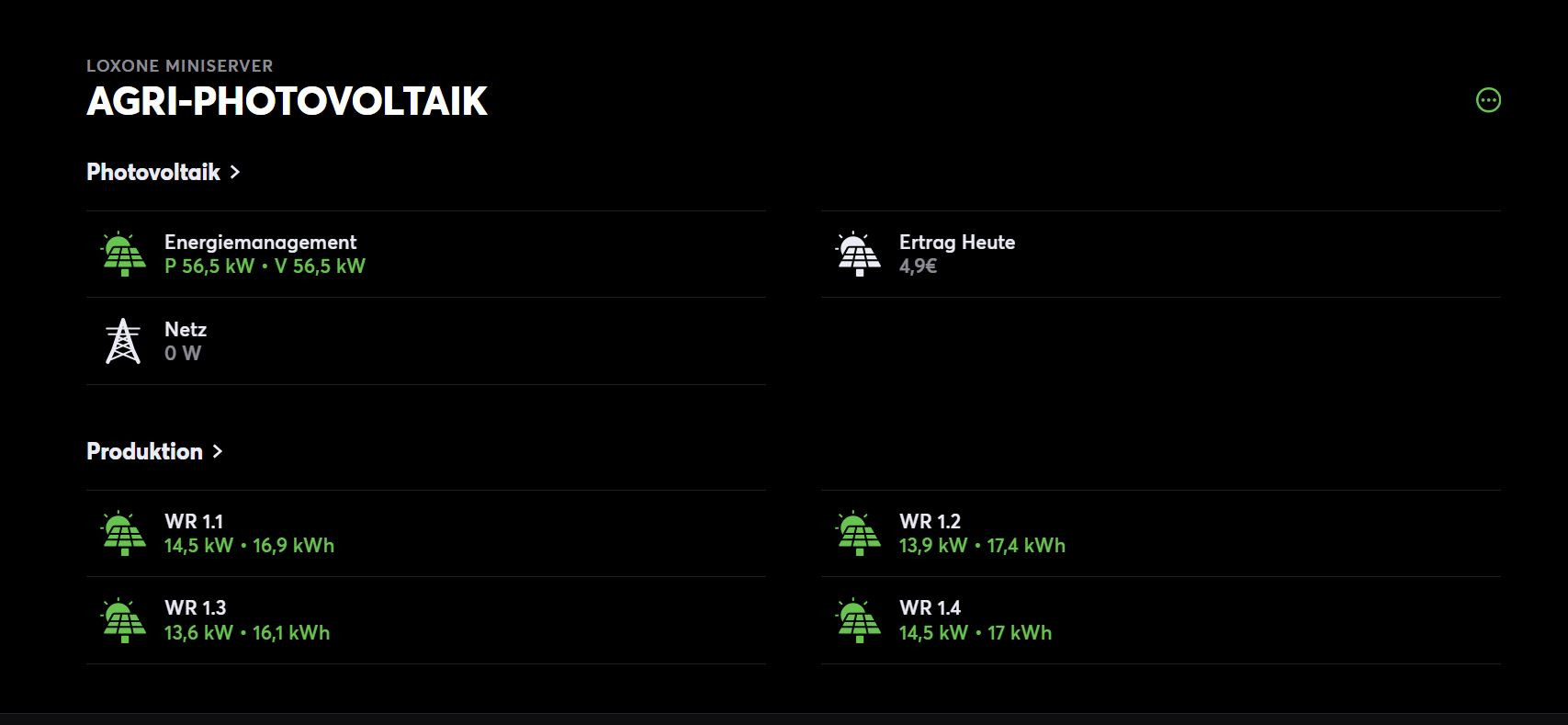
Task: Open inverter WR 1.2 details
Action: pos(930,522)
